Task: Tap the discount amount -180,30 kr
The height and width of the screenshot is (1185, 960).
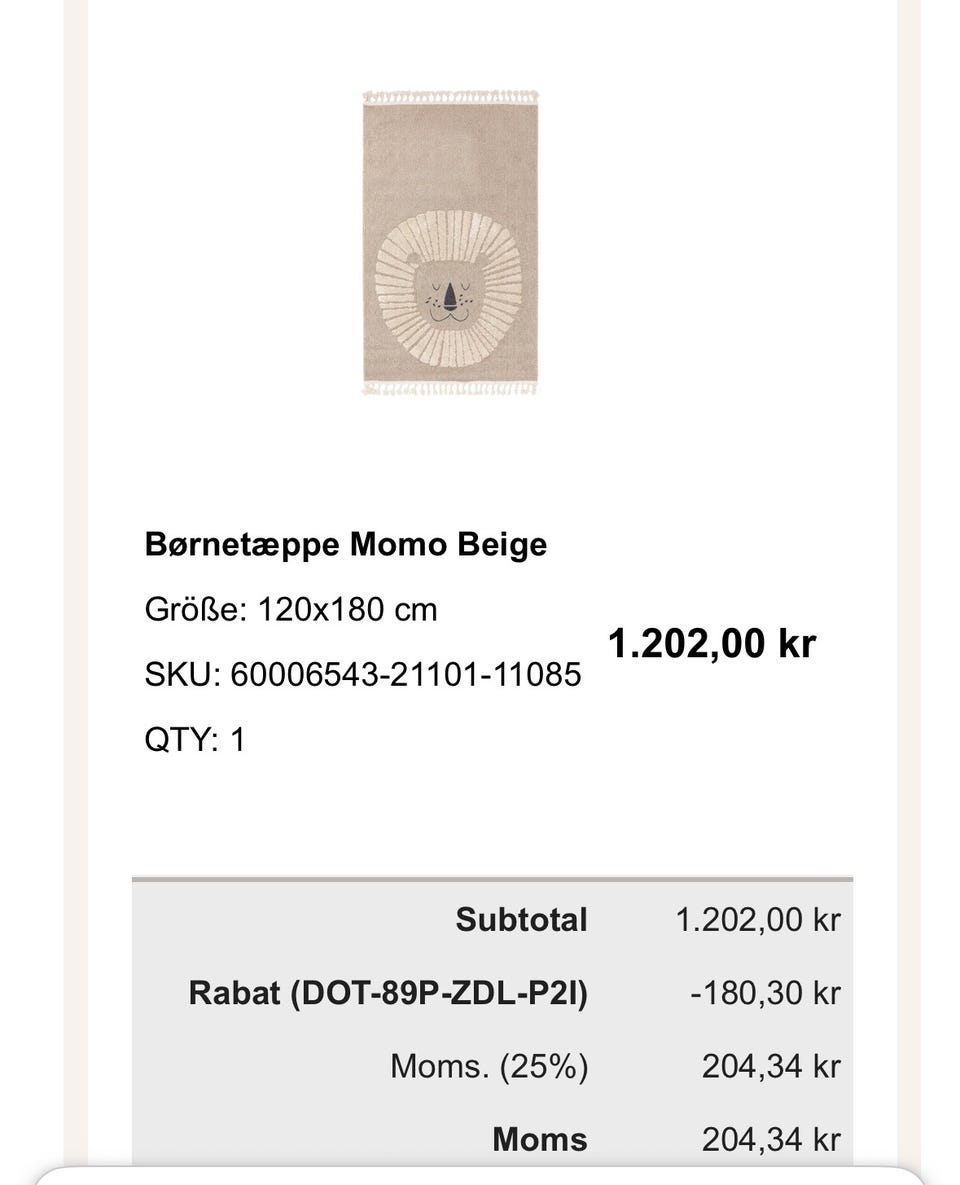Action: [x=765, y=993]
